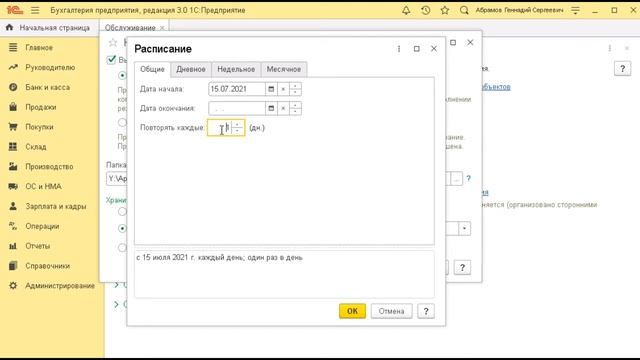Open the Производство section

pyautogui.click(x=49, y=167)
